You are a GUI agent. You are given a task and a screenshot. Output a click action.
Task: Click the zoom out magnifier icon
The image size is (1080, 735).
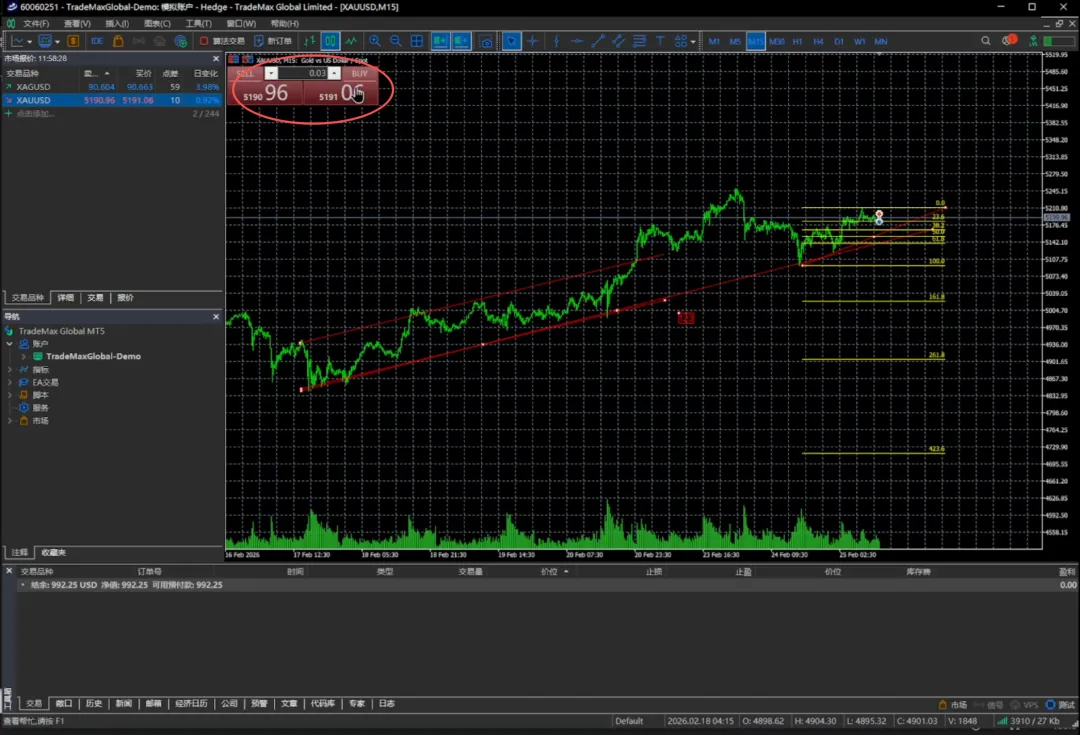396,41
